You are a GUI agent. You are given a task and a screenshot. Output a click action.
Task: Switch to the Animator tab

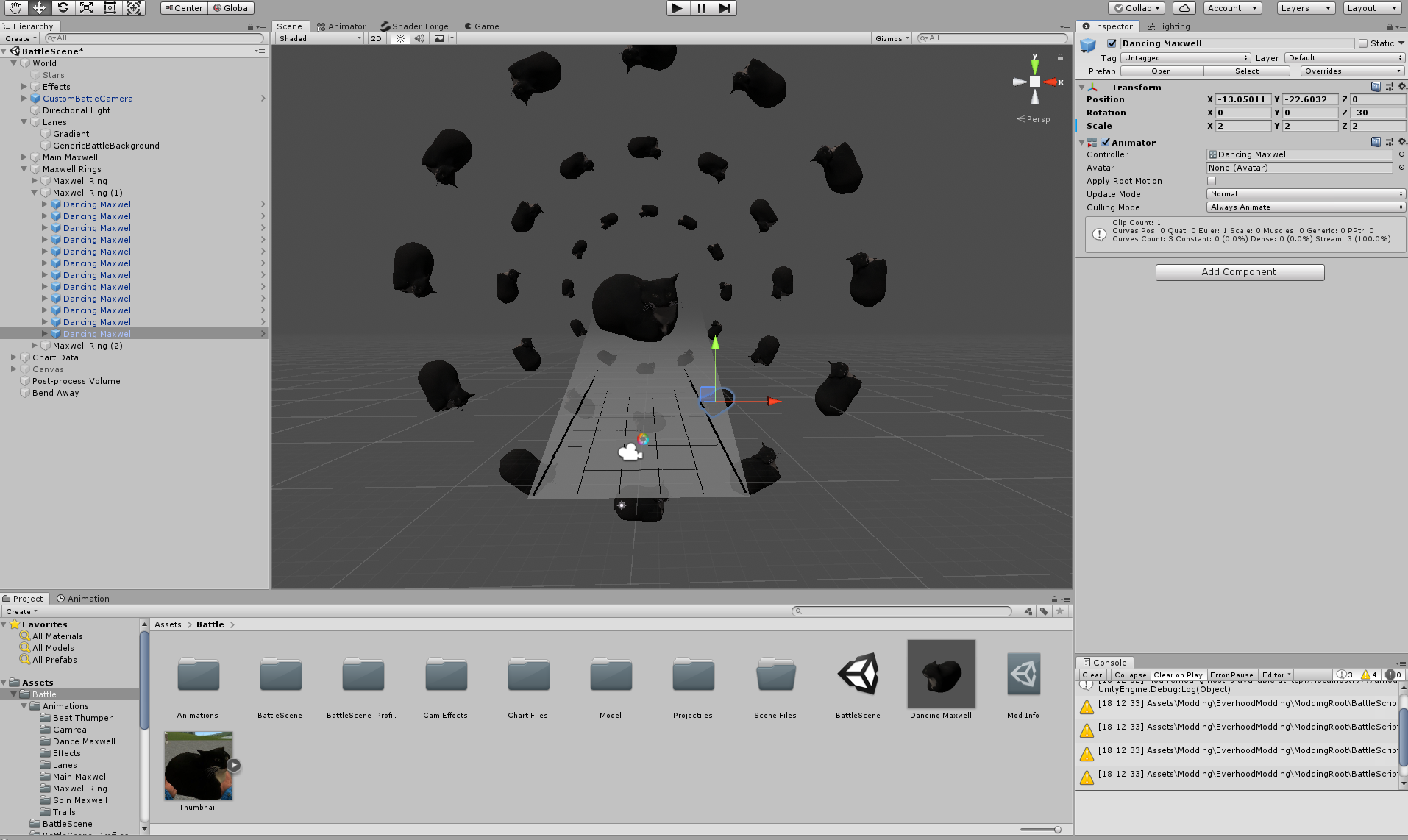(341, 26)
